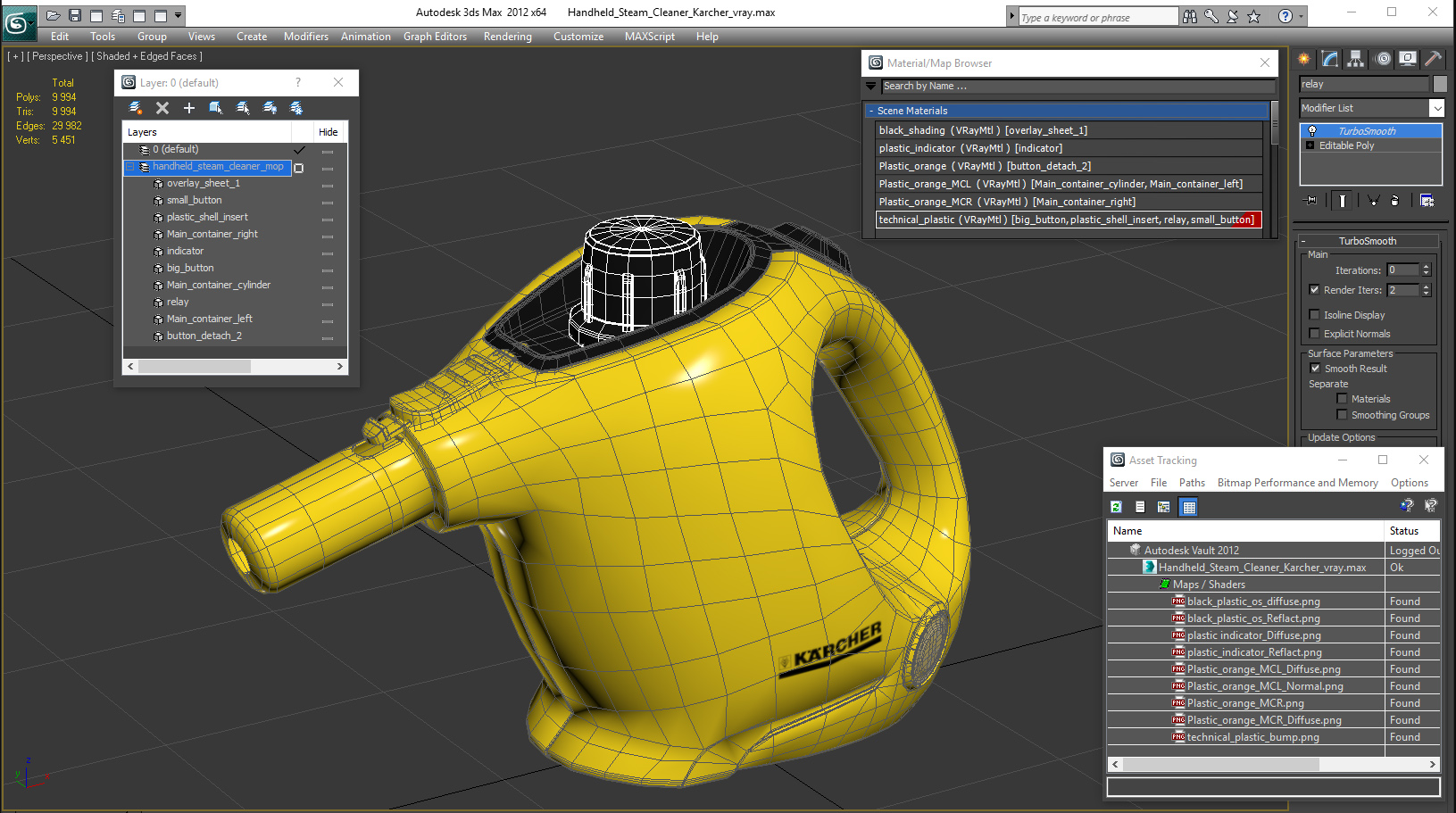This screenshot has width=1456, height=813.
Task: Toggle Show End Result icon under modifier stack
Action: click(x=1342, y=201)
